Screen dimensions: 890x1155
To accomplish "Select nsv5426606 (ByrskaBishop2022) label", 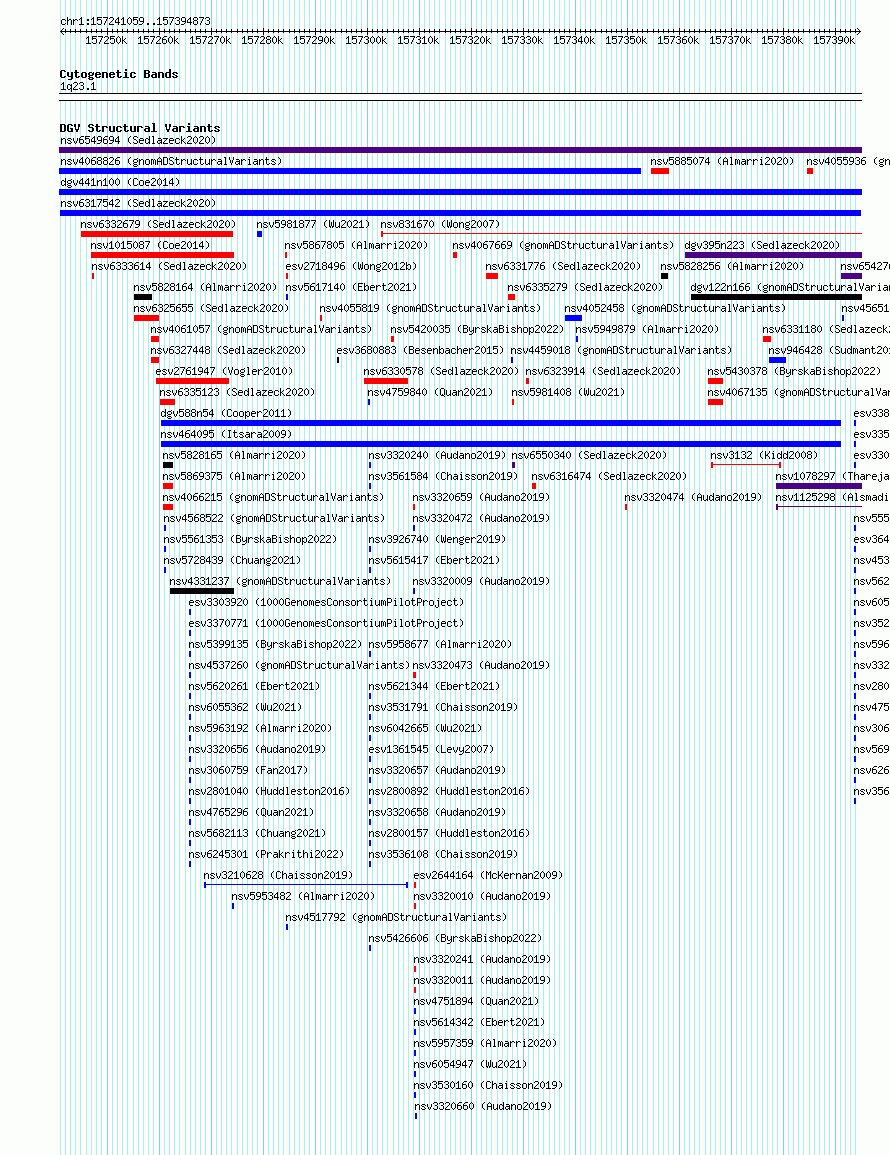I will 455,938.
